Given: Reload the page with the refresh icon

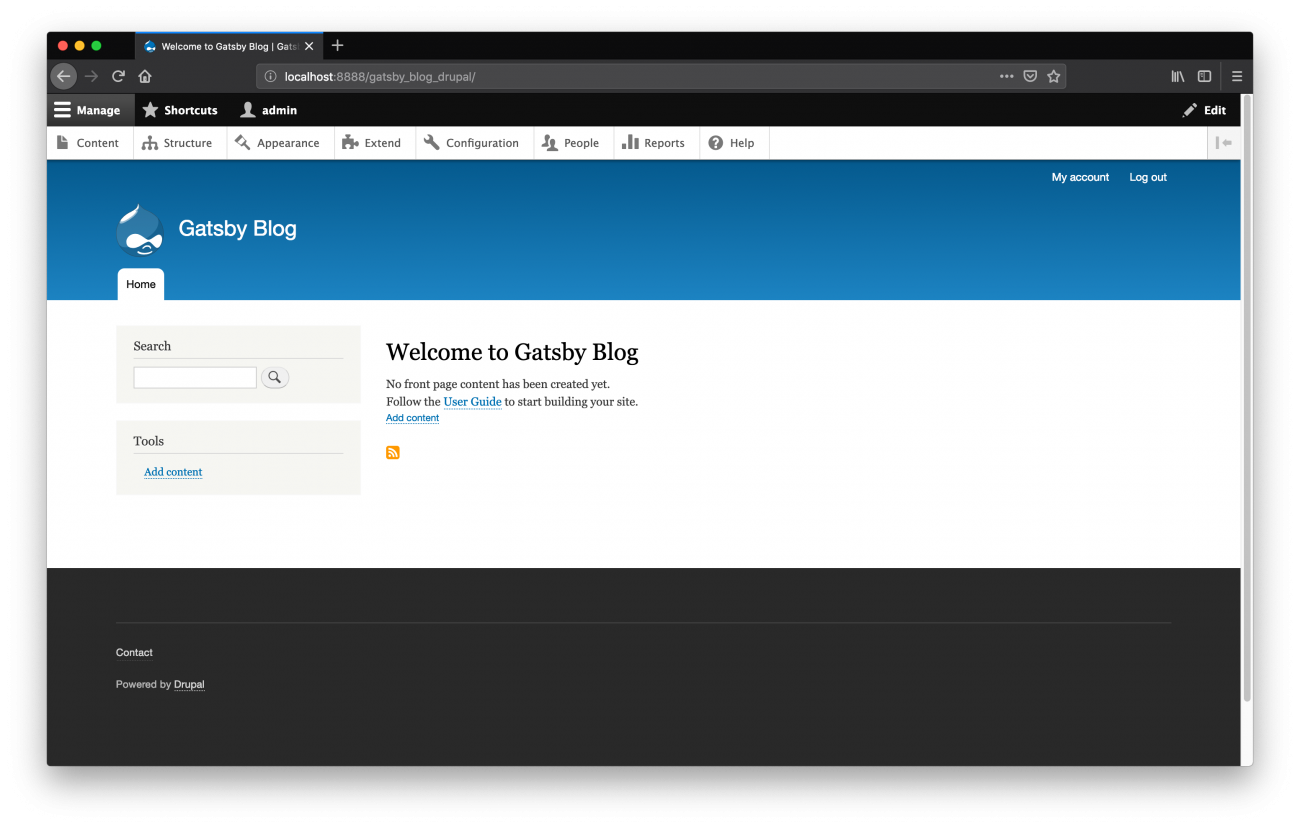Looking at the screenshot, I should pos(118,76).
